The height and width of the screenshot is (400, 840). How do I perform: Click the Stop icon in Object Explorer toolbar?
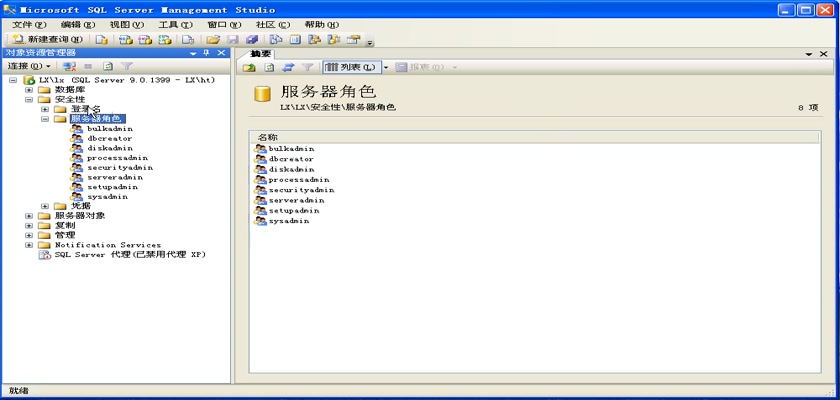tap(88, 66)
